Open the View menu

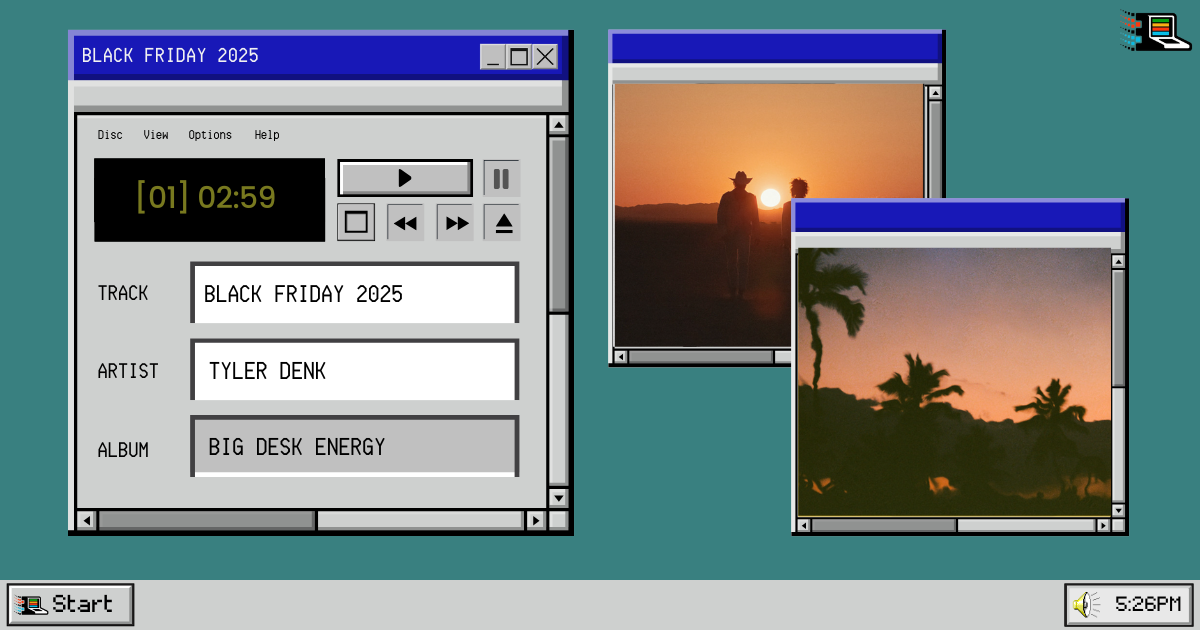pos(156,135)
